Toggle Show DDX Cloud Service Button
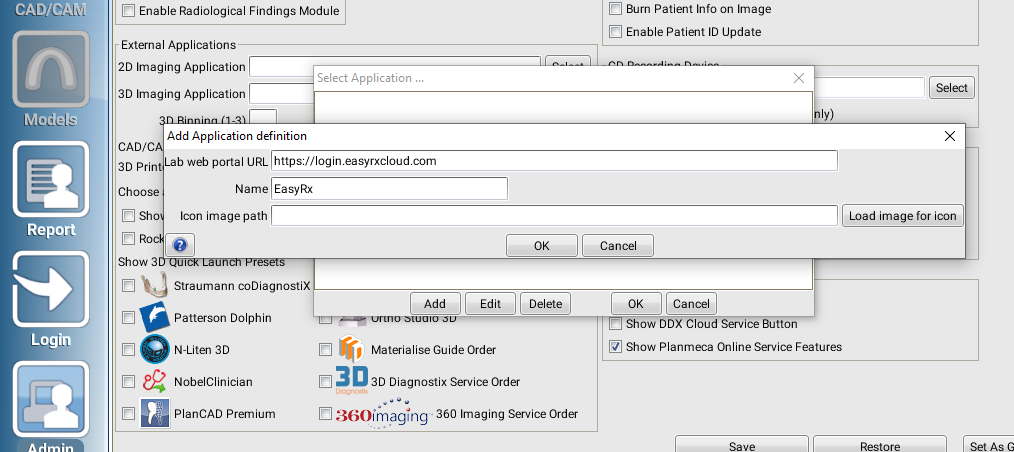Viewport: 1014px width, 452px height. click(x=616, y=323)
